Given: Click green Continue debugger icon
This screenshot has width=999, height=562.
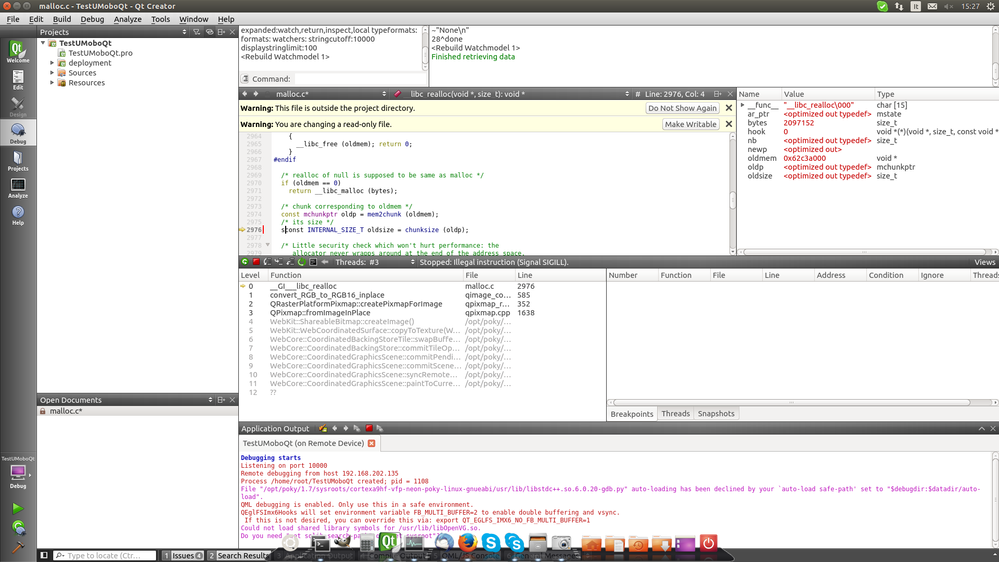Looking at the screenshot, I should tap(245, 262).
